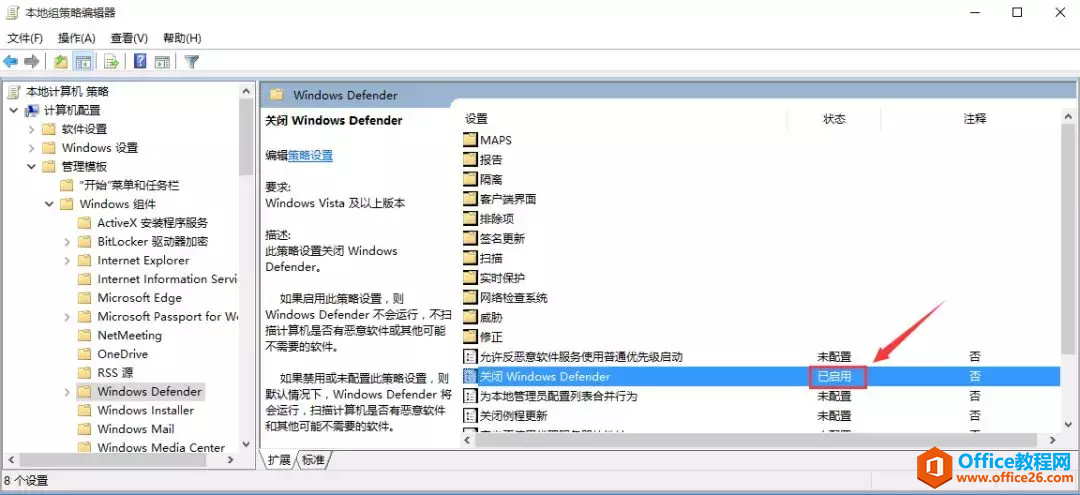The width and height of the screenshot is (1080, 495).
Task: Expand the Windows 设置 tree node
Action: click(x=32, y=147)
